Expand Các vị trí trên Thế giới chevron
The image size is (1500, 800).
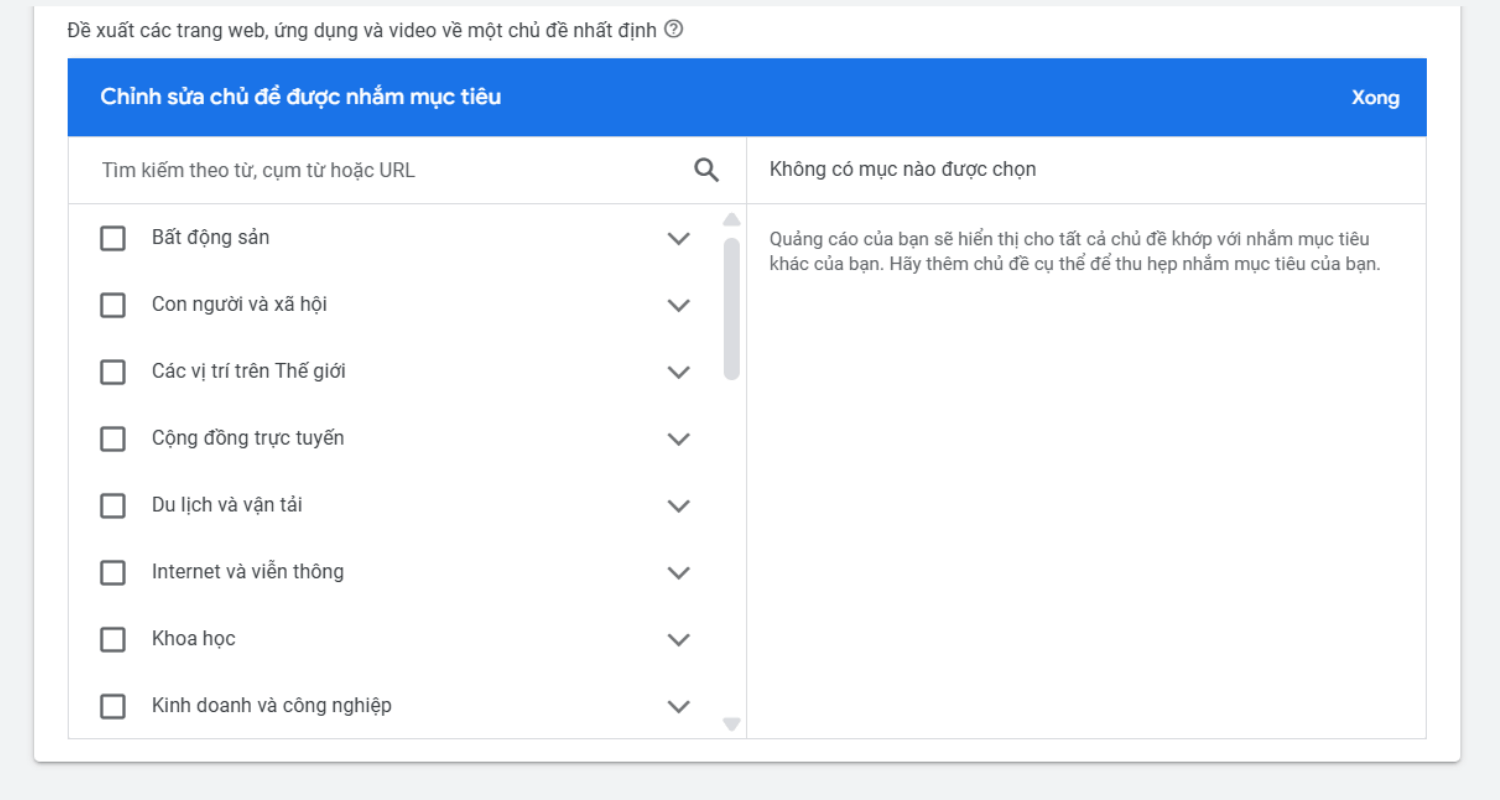click(x=679, y=372)
